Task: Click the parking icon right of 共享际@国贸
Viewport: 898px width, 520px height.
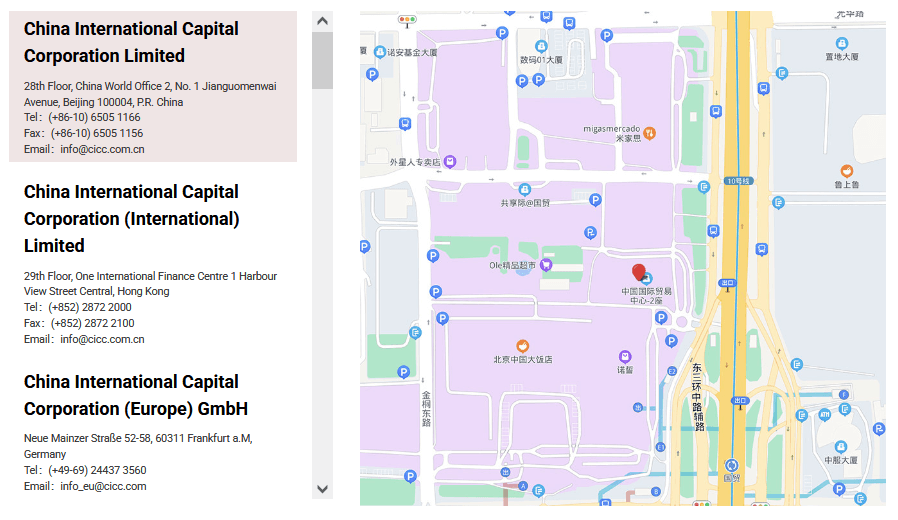Action: (595, 200)
